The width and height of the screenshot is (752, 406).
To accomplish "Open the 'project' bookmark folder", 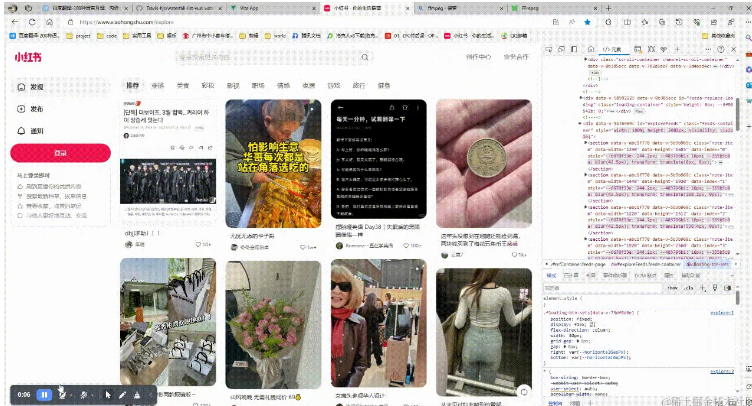I will click(78, 35).
